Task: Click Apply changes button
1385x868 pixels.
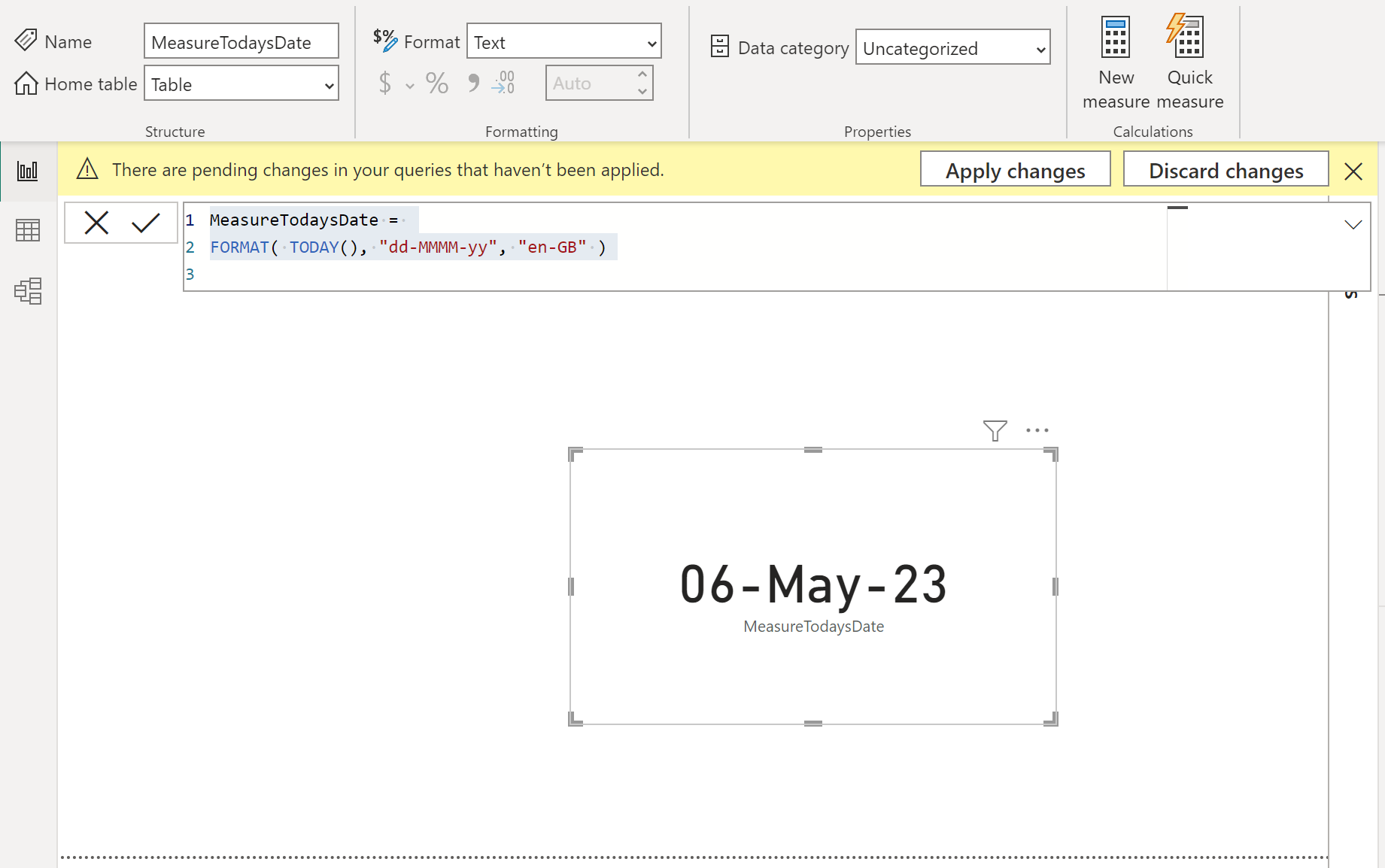Action: 1015,170
